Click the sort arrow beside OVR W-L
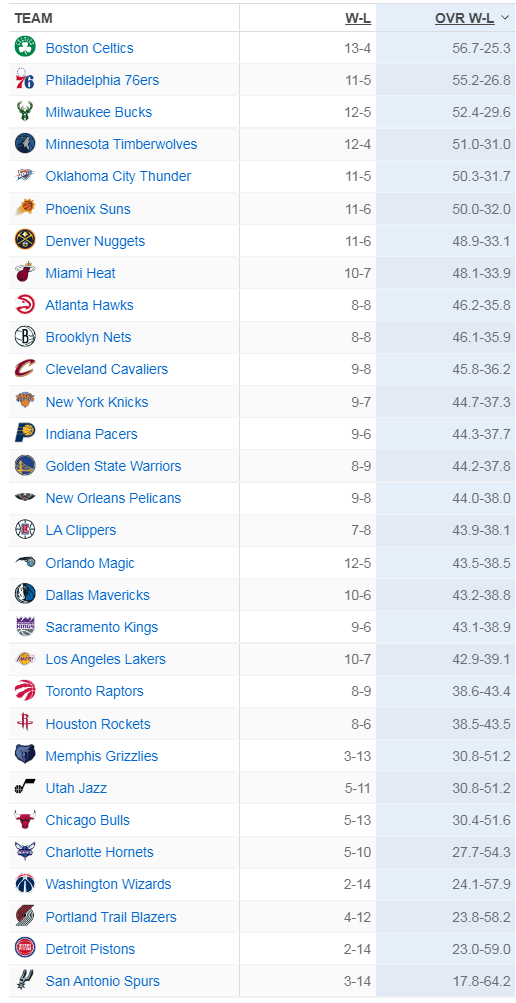This screenshot has width=516, height=1003. [x=504, y=19]
